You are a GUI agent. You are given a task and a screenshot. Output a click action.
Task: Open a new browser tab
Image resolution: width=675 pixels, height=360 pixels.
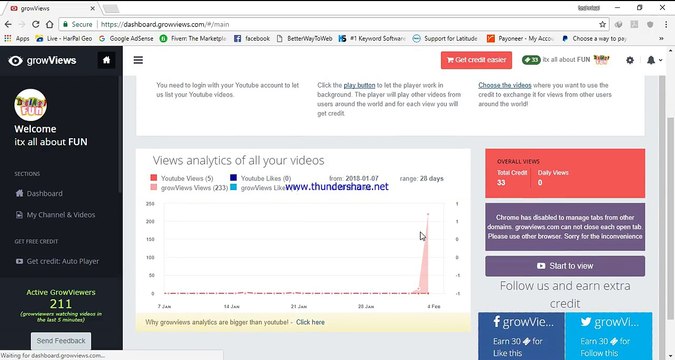110,8
